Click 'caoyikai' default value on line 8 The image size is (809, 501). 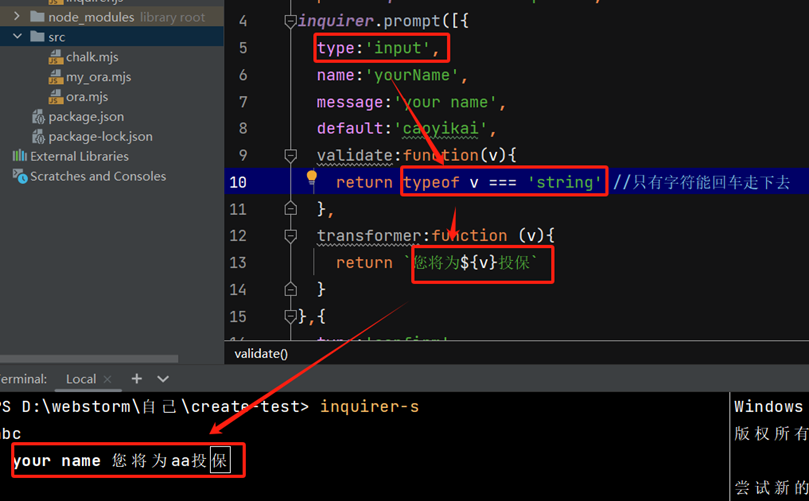[x=440, y=128]
